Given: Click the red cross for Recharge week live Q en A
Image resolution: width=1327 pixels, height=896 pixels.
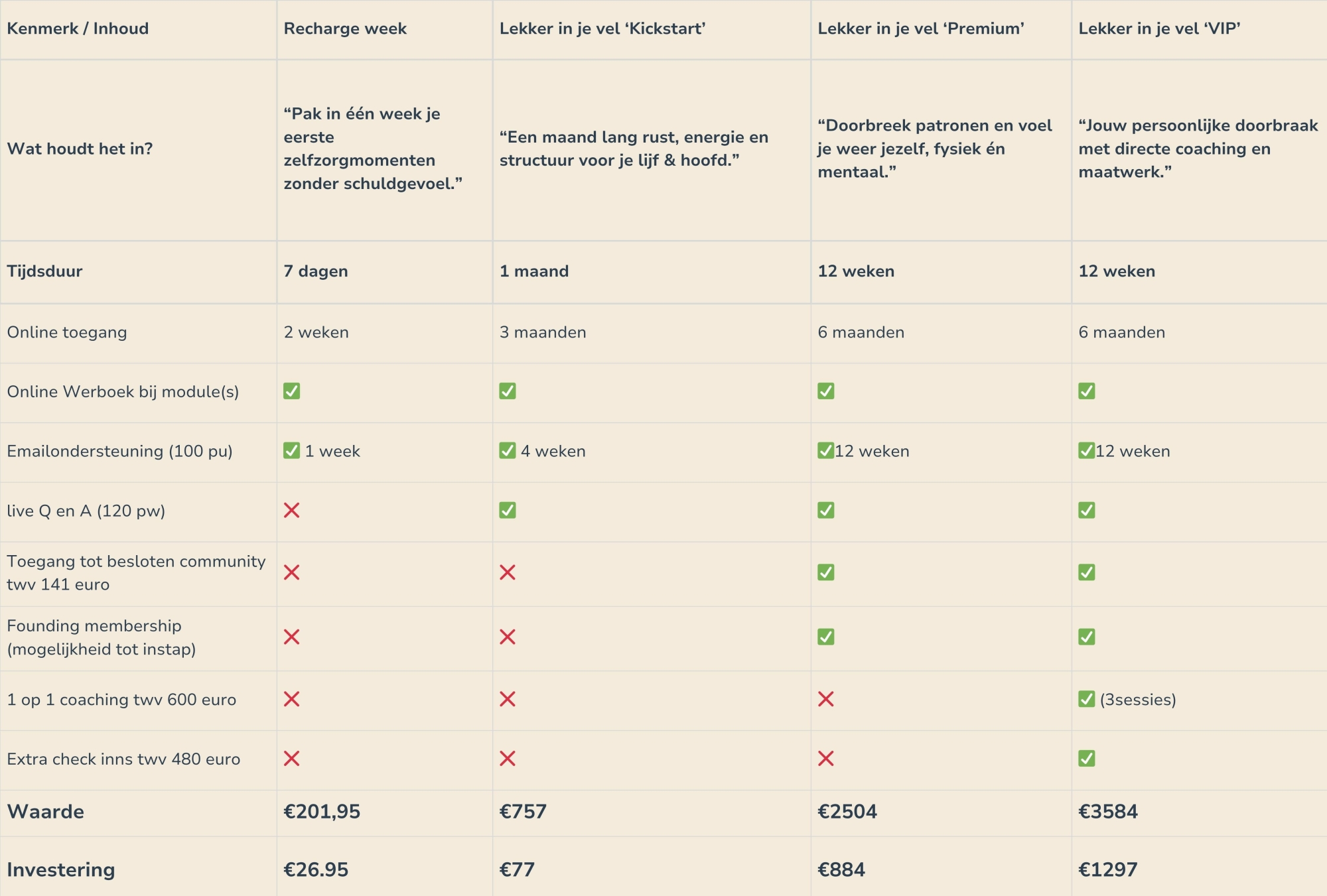Looking at the screenshot, I should pyautogui.click(x=291, y=510).
